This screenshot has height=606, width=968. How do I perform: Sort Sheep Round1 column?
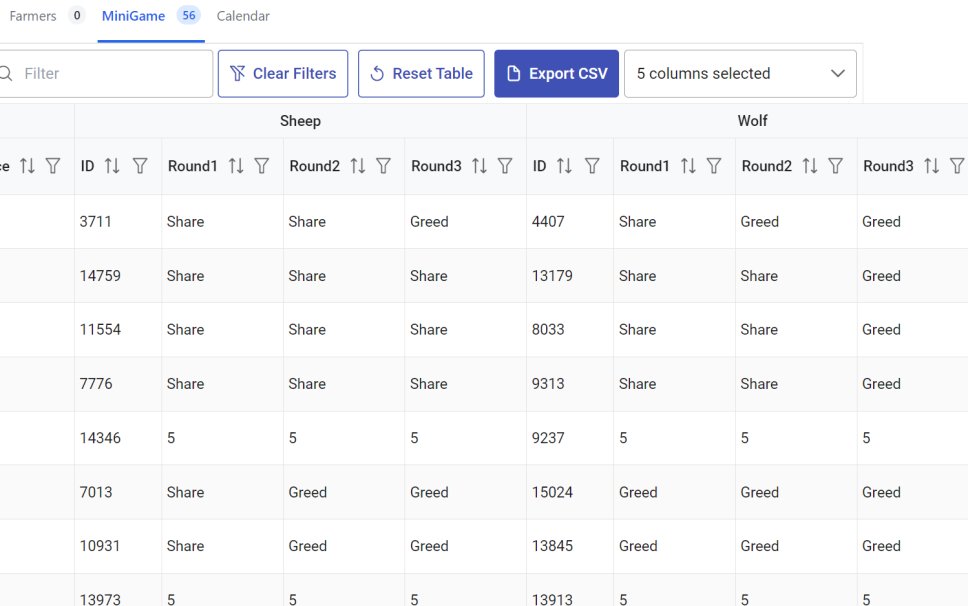[x=236, y=166]
